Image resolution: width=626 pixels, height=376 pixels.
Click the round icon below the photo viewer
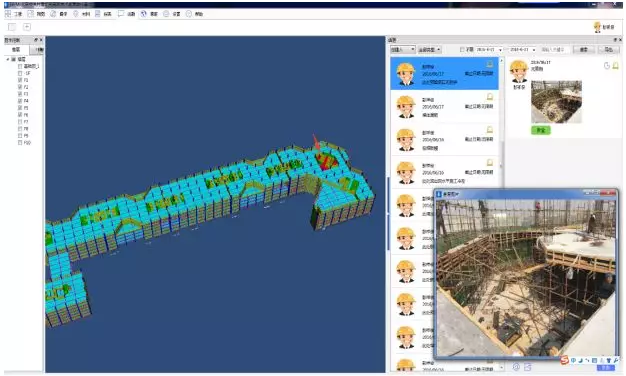516,366
